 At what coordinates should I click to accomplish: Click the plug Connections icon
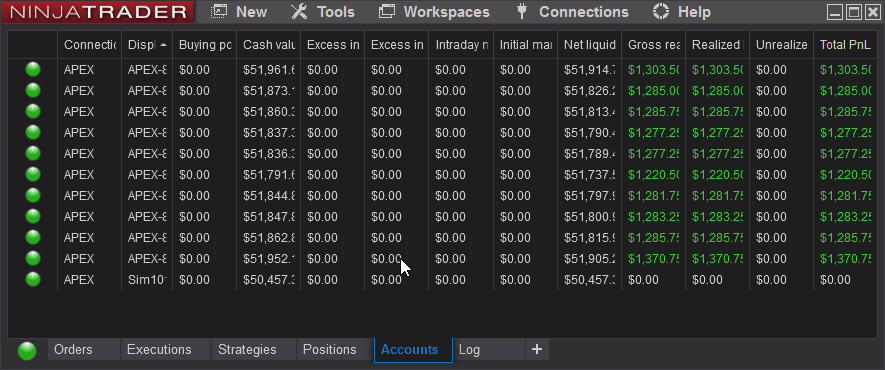tap(522, 12)
